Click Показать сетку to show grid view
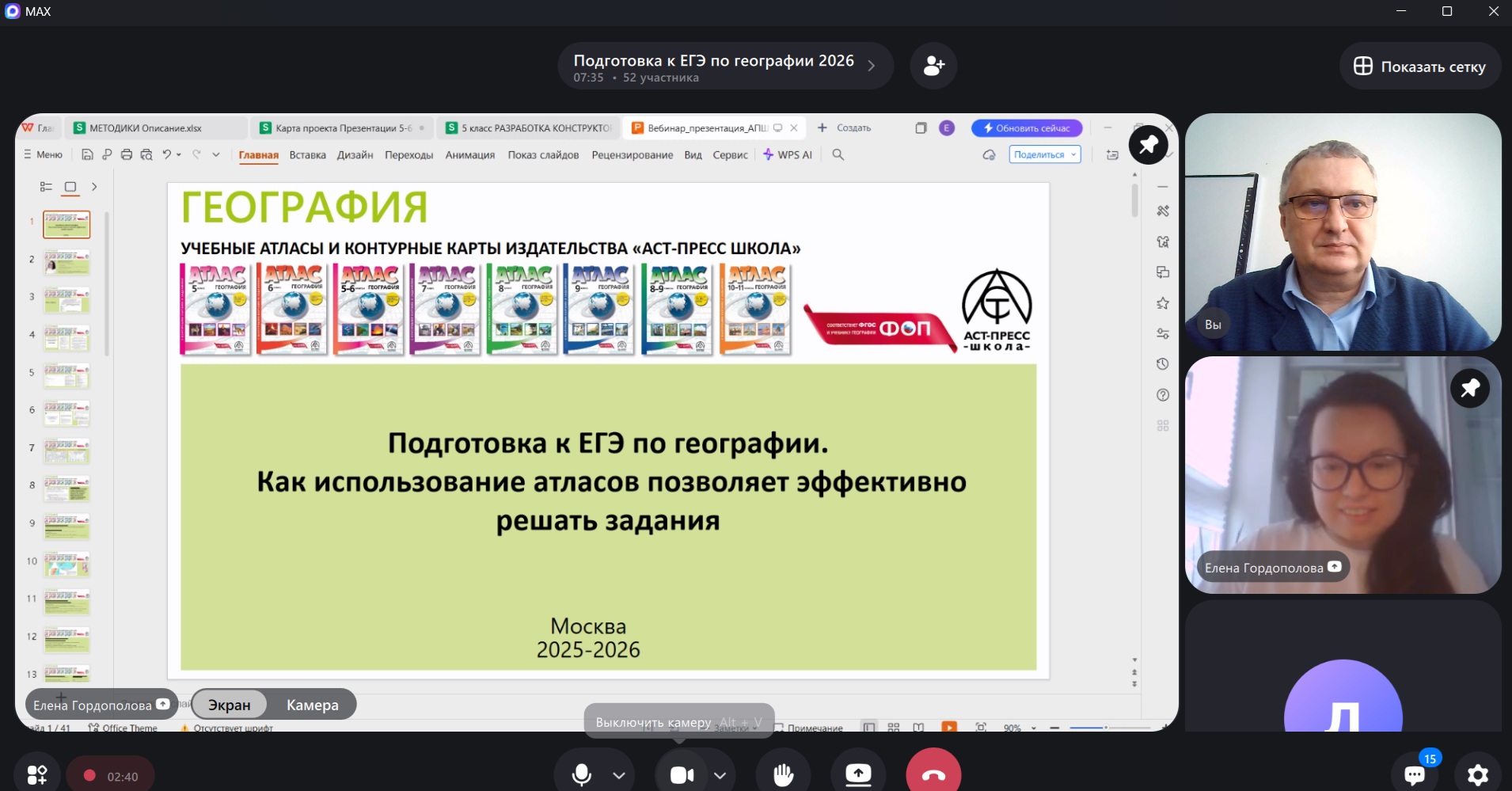The width and height of the screenshot is (1512, 791). coord(1419,66)
